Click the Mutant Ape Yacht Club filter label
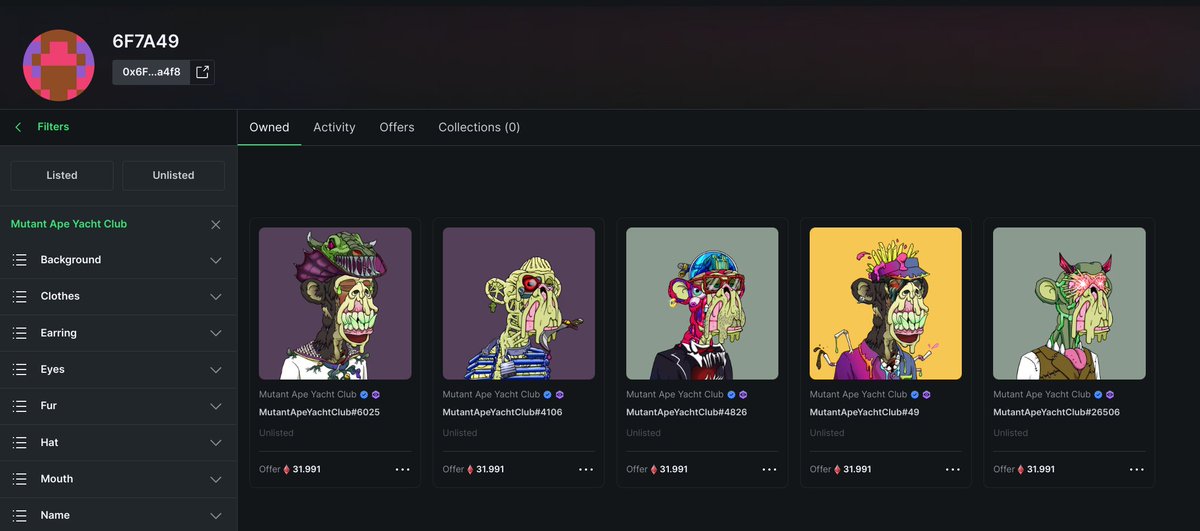The height and width of the screenshot is (531, 1200). [69, 224]
